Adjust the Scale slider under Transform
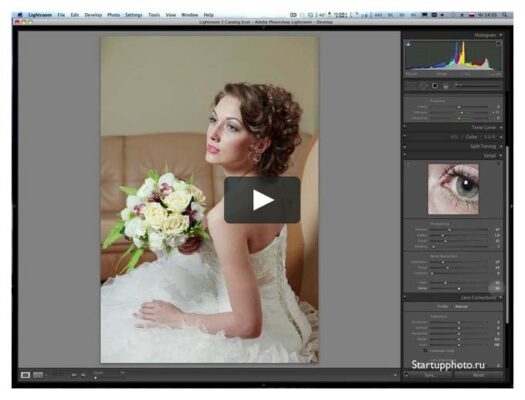525x400 pixels. [459, 345]
